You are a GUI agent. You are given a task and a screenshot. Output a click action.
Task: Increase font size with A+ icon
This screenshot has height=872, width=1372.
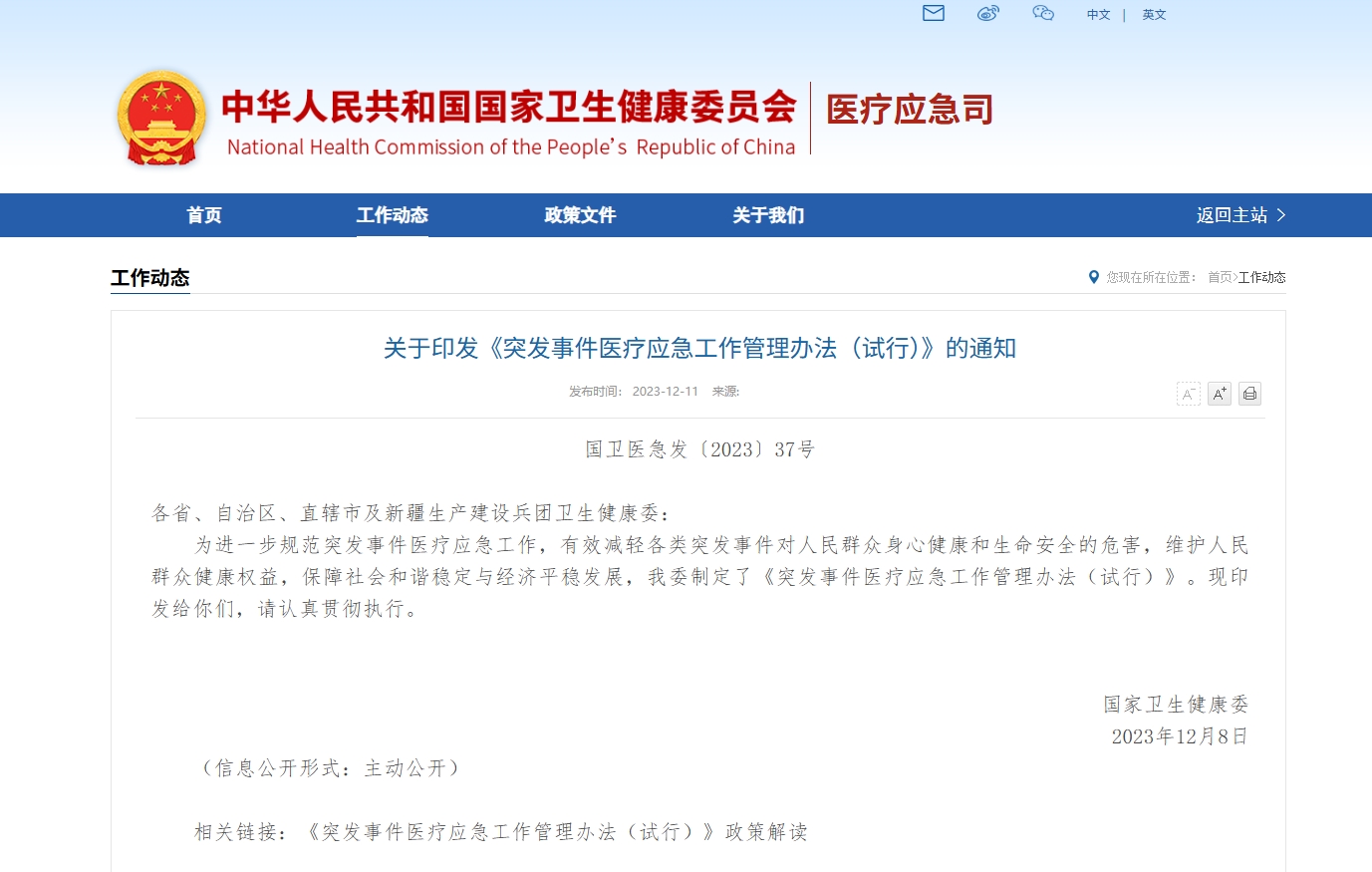pos(1220,394)
